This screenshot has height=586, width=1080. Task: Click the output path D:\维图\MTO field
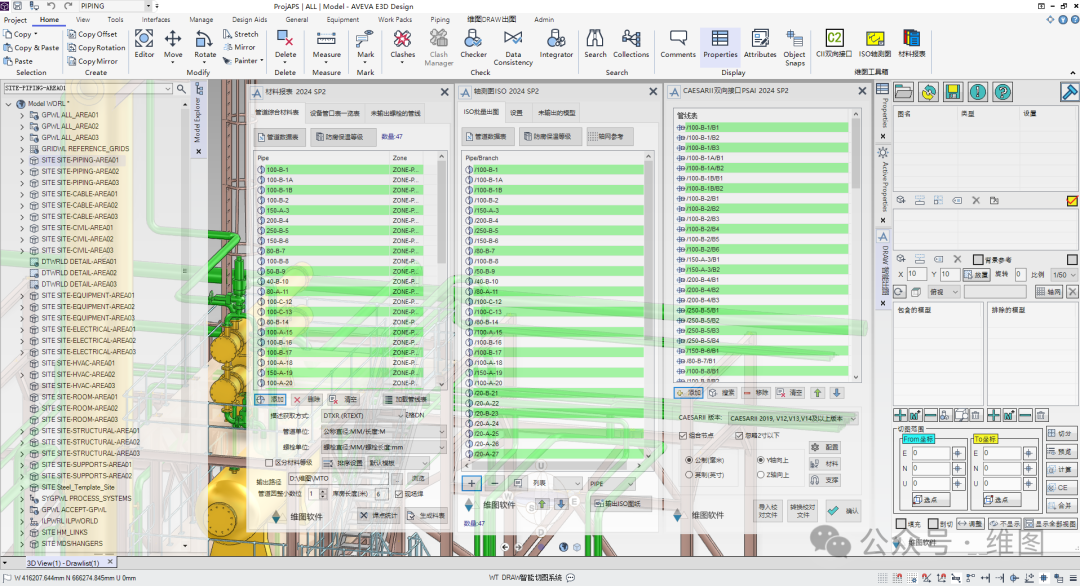338,479
